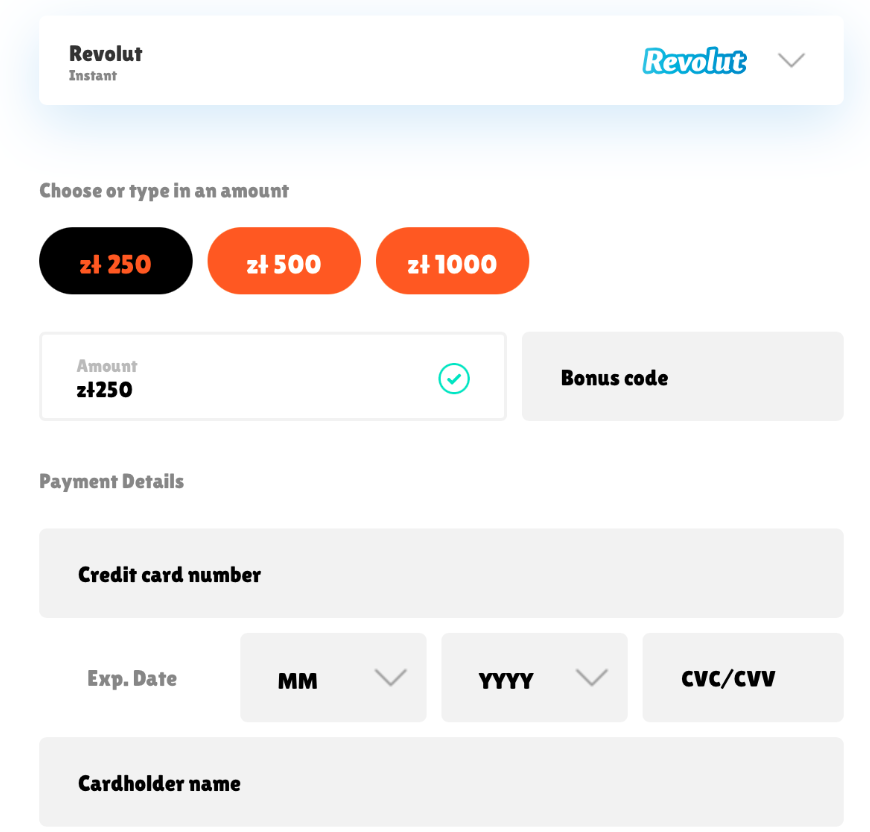Click the Revolut logo icon
Viewport: 870px width, 832px height.
pos(694,60)
